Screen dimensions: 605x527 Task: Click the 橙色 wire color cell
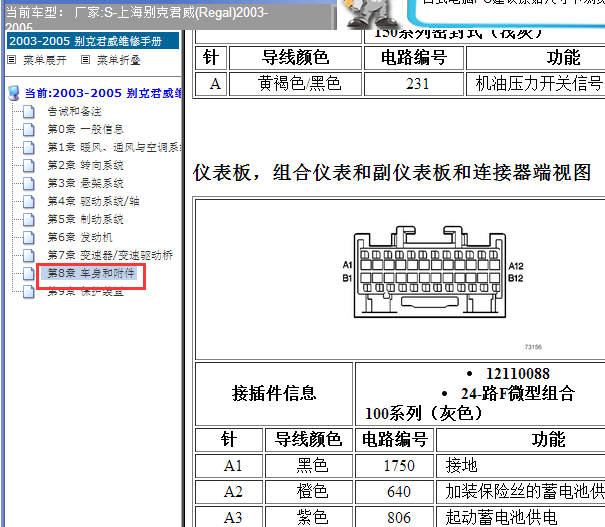click(x=309, y=492)
